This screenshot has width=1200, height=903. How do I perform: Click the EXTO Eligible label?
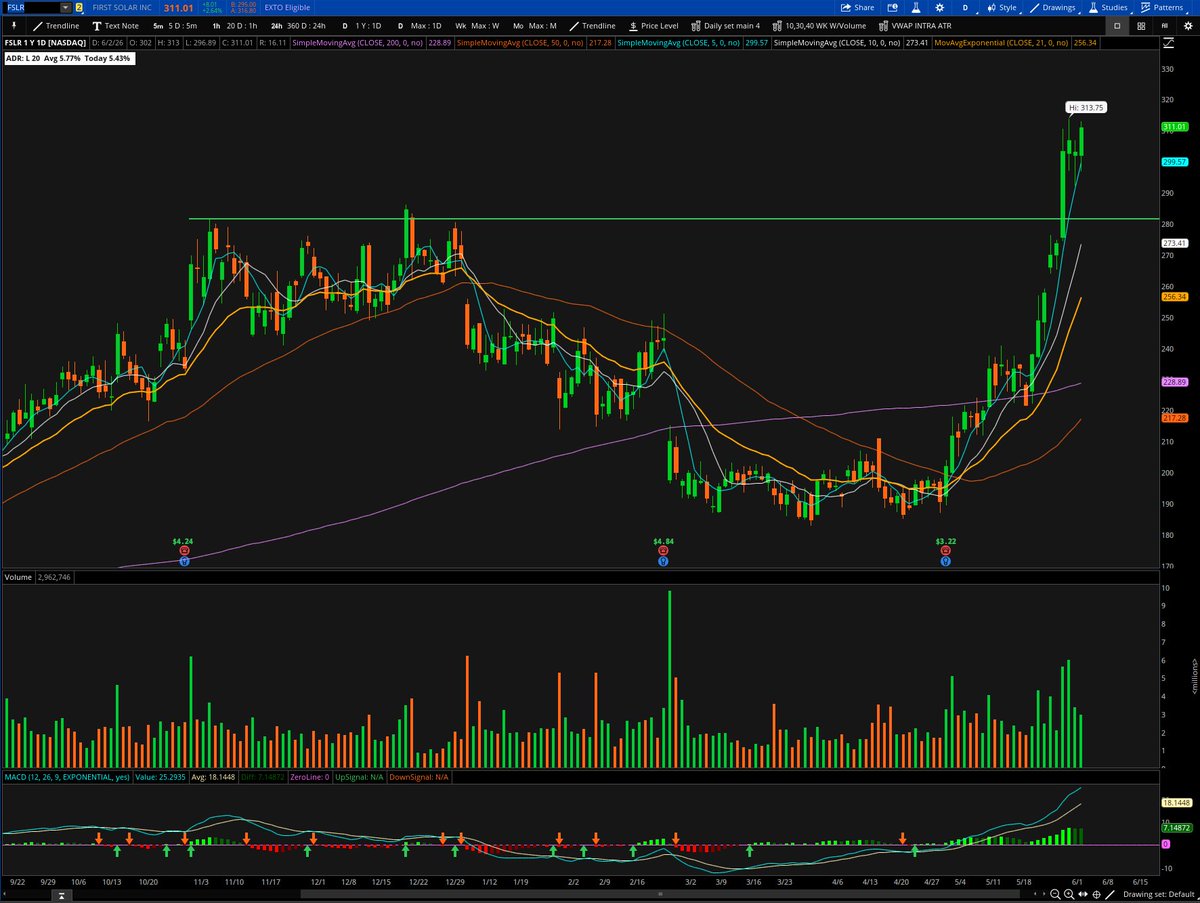[286, 8]
